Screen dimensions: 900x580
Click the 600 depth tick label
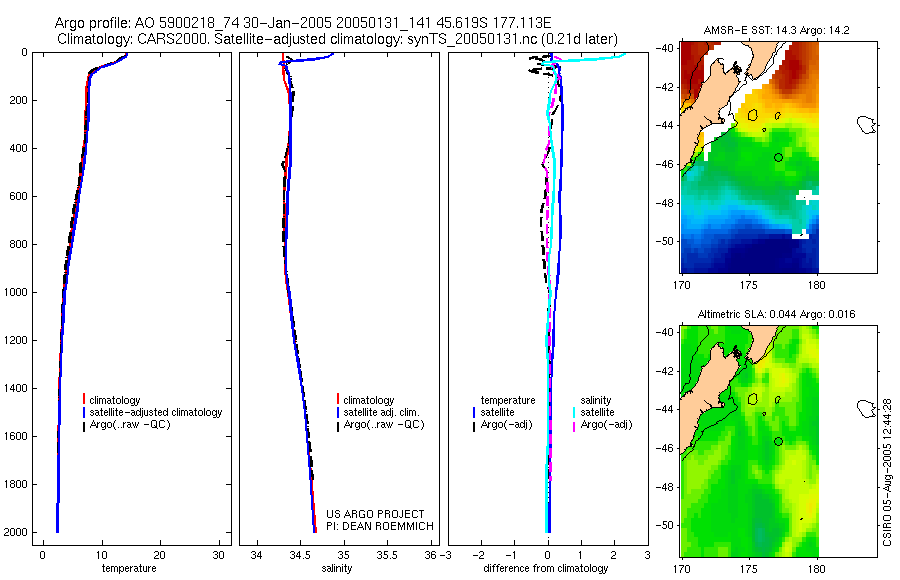pyautogui.click(x=18, y=196)
